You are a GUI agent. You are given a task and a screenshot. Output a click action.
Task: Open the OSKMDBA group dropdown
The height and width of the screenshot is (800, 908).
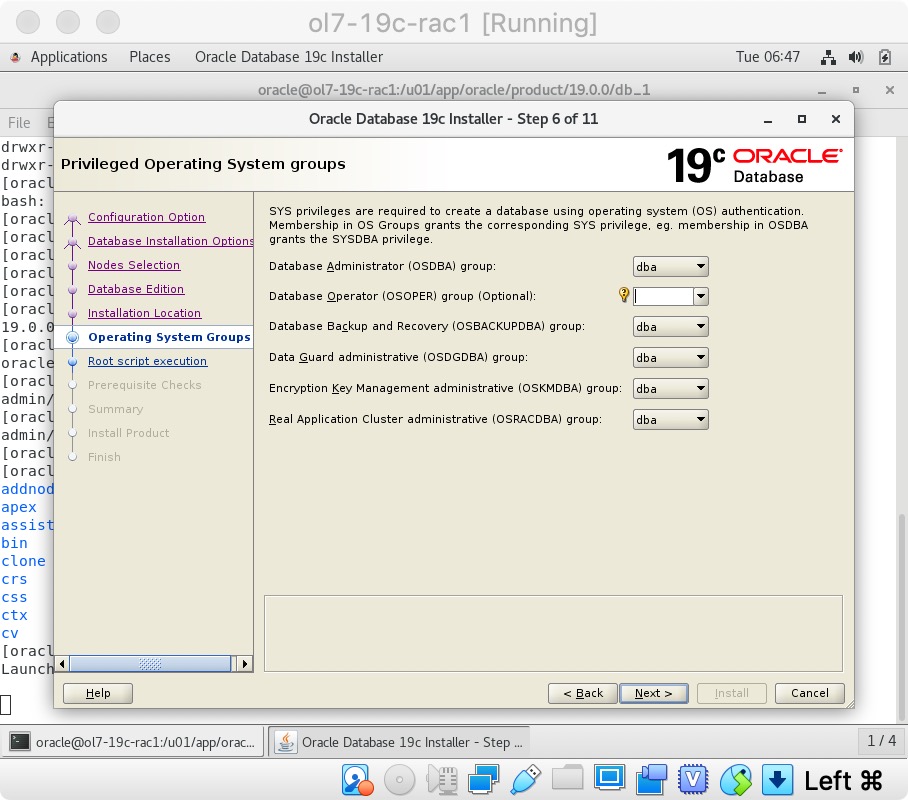(671, 389)
